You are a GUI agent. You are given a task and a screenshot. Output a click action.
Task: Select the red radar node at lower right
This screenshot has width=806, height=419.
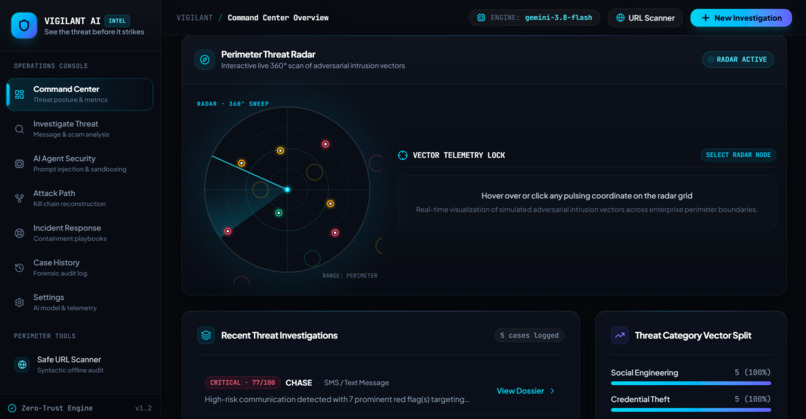coord(335,233)
